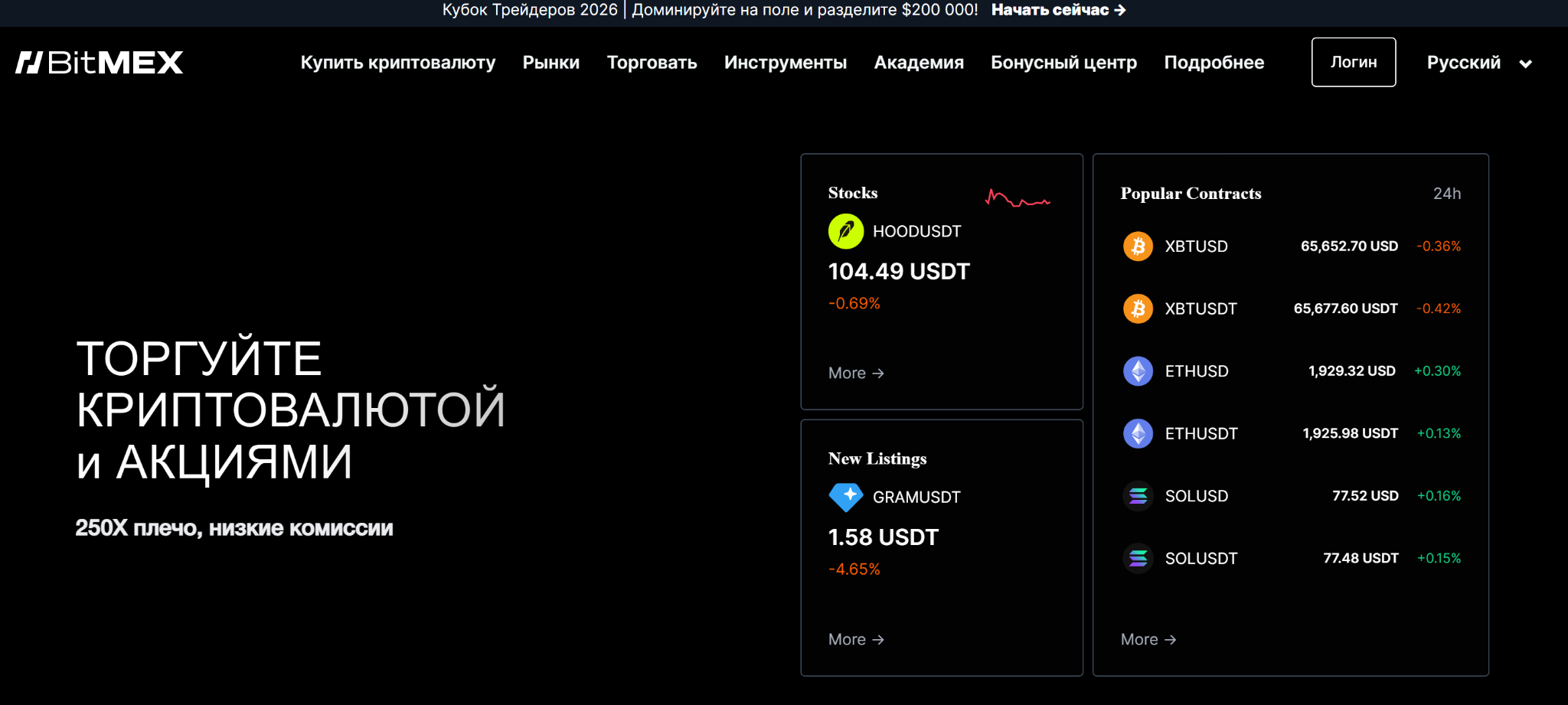Click the 77.48 USDT price

[1361, 558]
